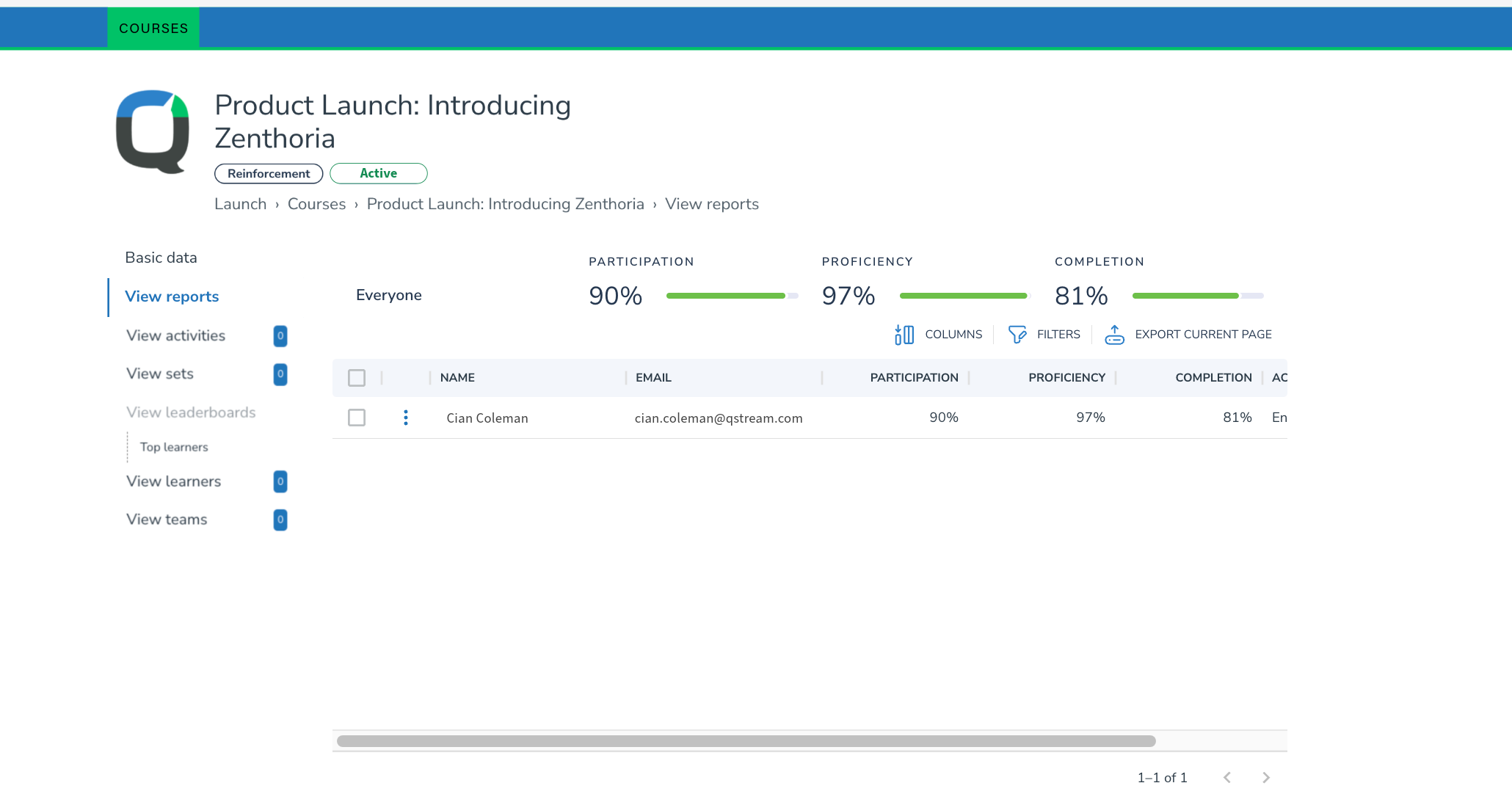Screen dimensions: 1512x794
Task: Click the Export current page upload icon
Action: click(x=1114, y=335)
